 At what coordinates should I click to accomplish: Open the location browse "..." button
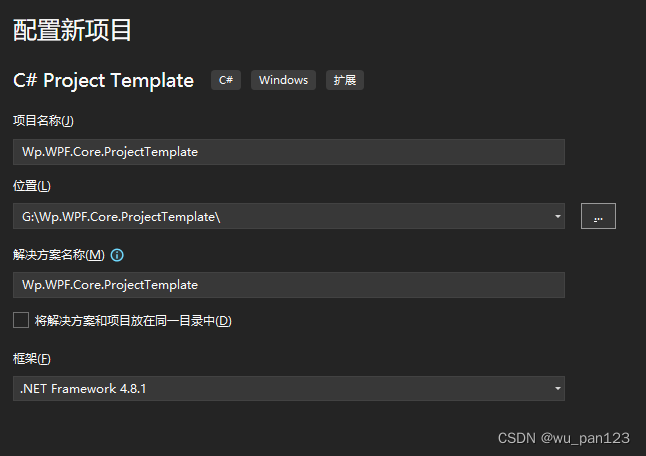point(598,216)
